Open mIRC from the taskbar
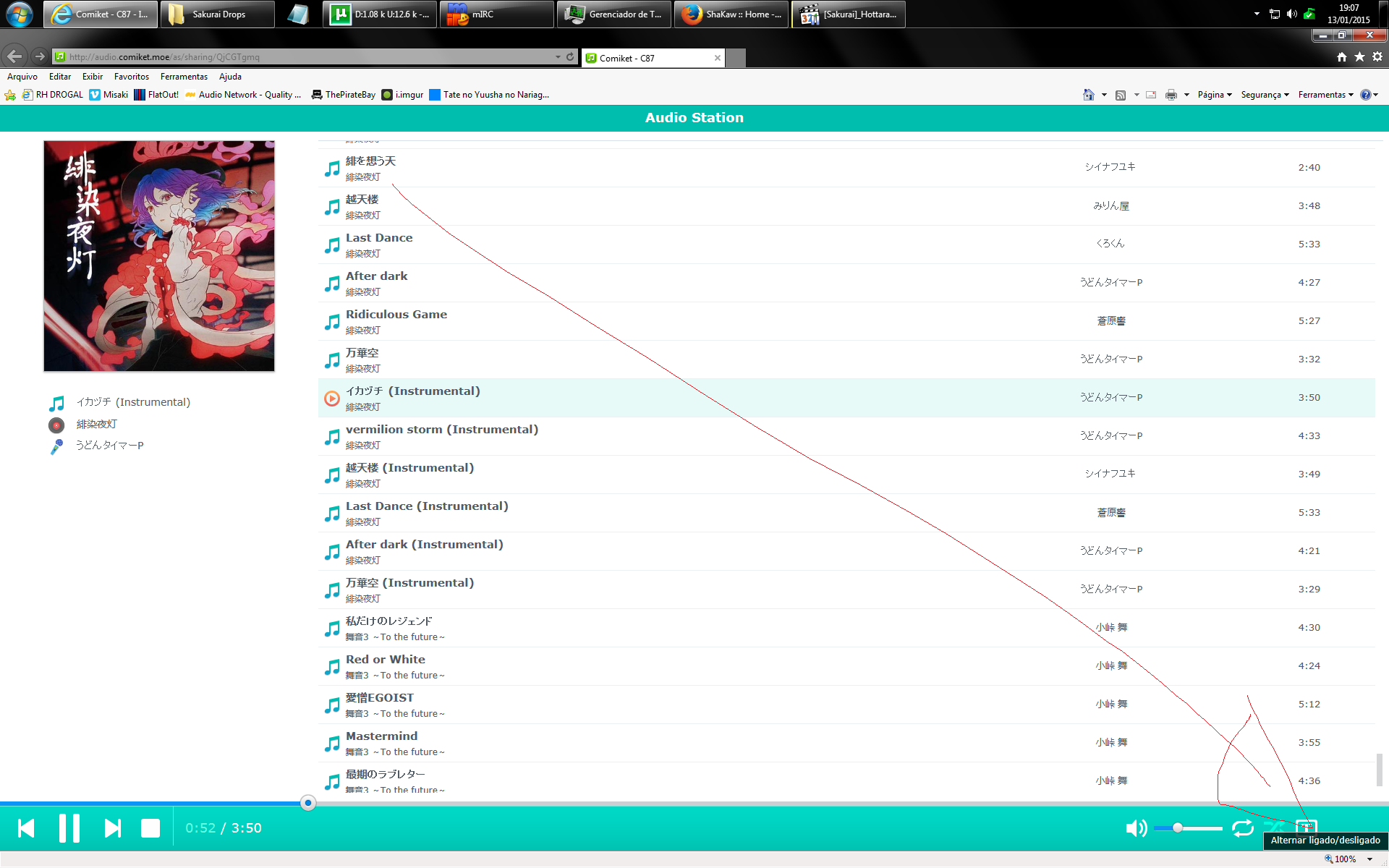This screenshot has height=868, width=1389. click(496, 14)
